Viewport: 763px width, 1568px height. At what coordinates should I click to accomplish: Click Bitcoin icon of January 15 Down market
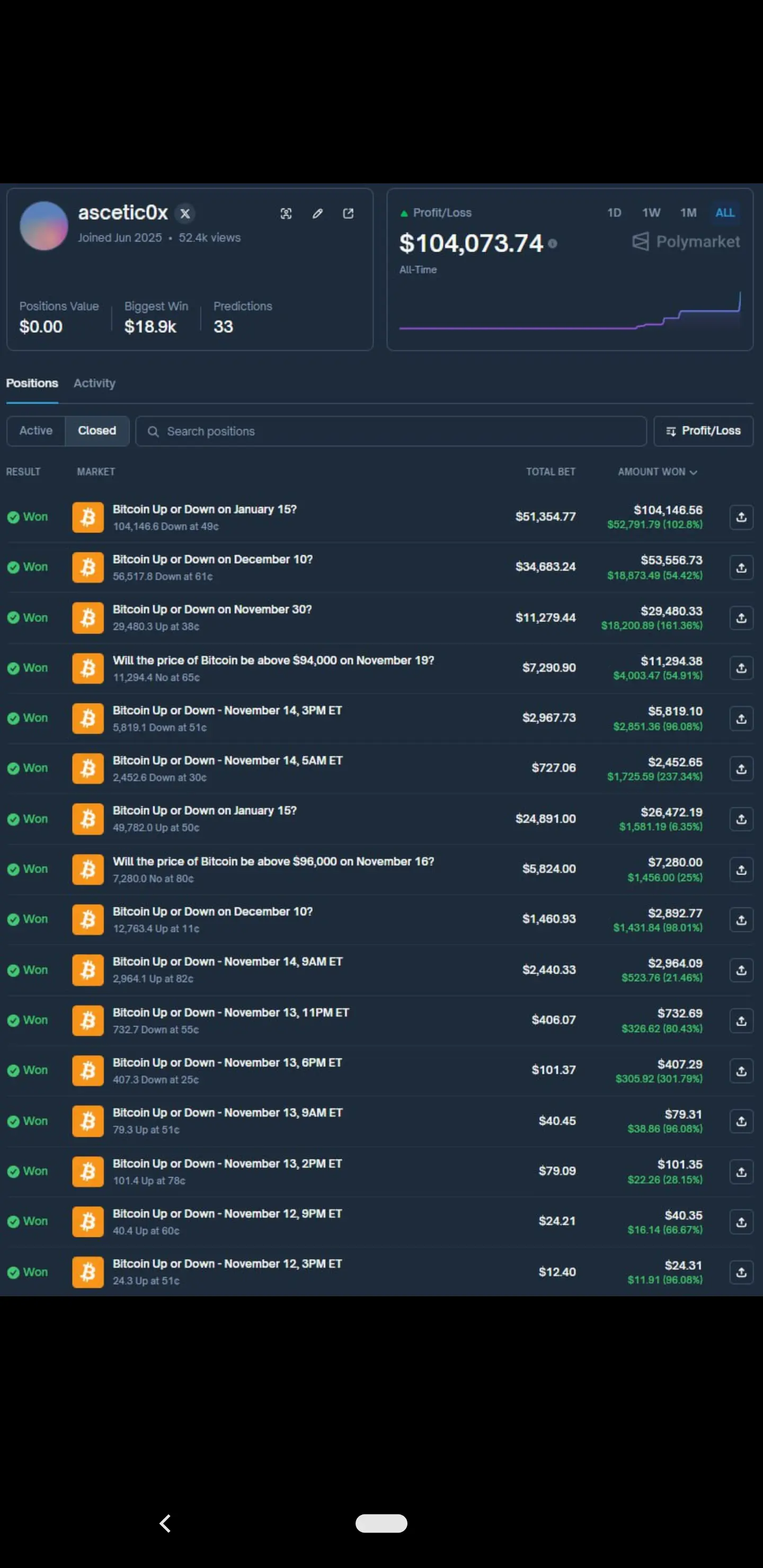point(87,517)
